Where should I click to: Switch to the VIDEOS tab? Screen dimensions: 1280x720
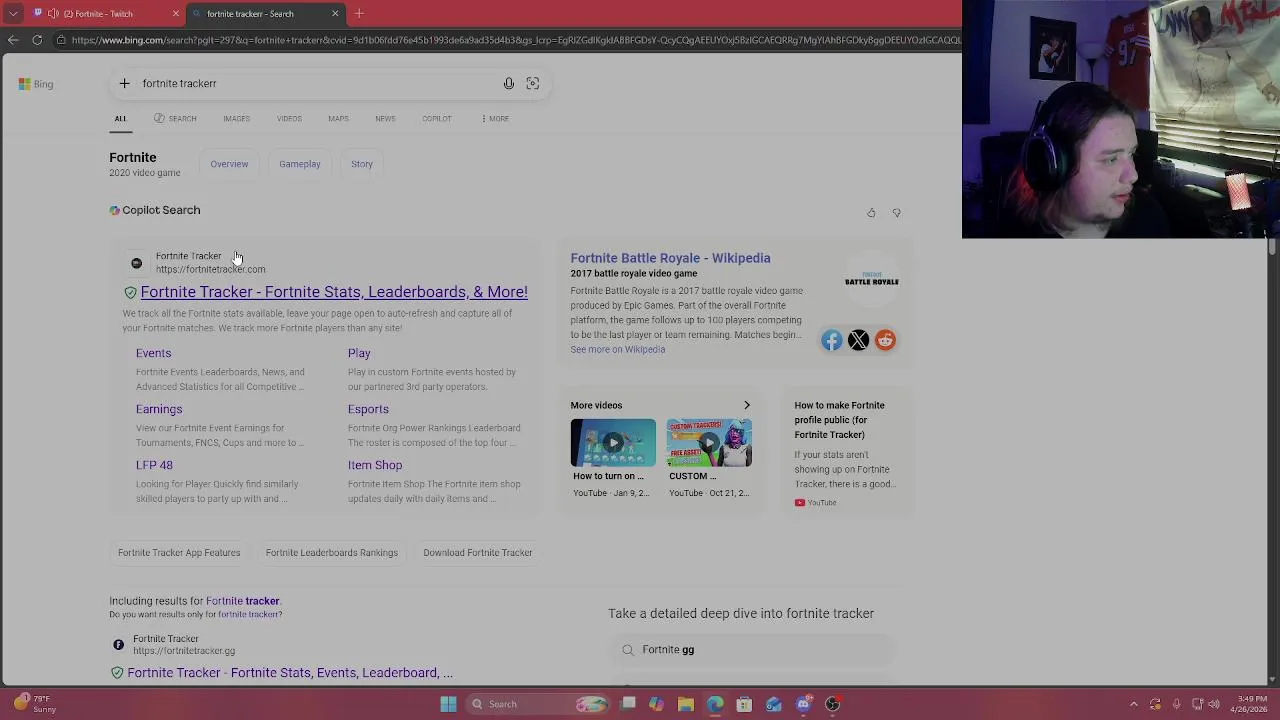click(x=289, y=119)
